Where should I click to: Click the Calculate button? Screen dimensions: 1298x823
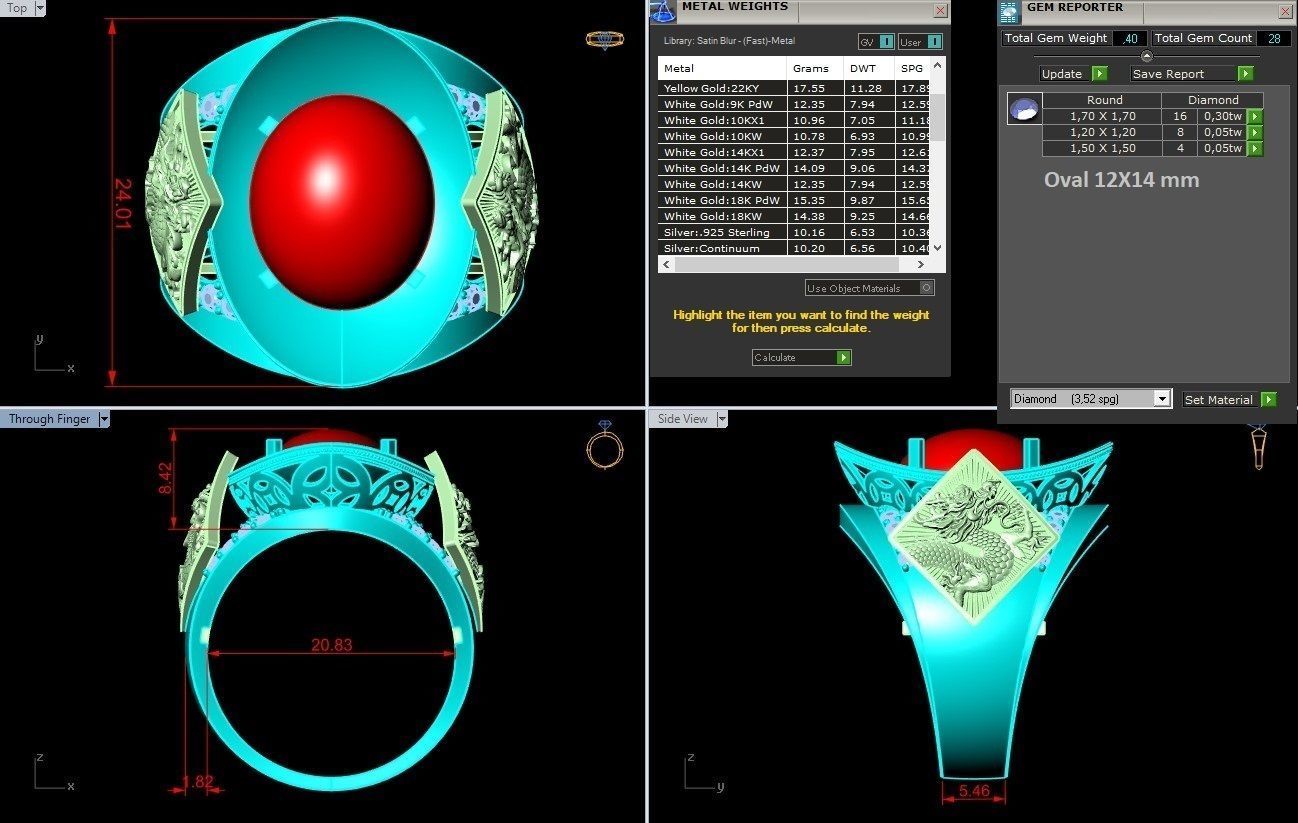pyautogui.click(x=795, y=357)
